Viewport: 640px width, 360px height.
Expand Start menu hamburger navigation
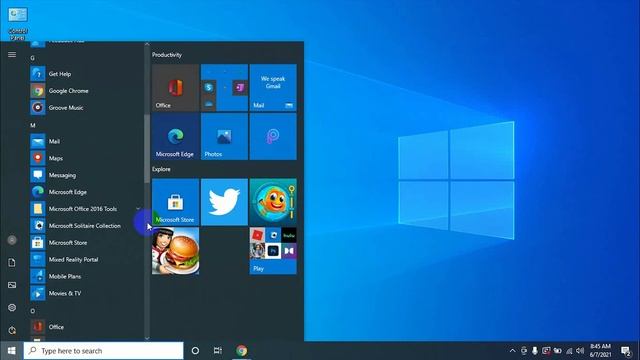tap(12, 54)
